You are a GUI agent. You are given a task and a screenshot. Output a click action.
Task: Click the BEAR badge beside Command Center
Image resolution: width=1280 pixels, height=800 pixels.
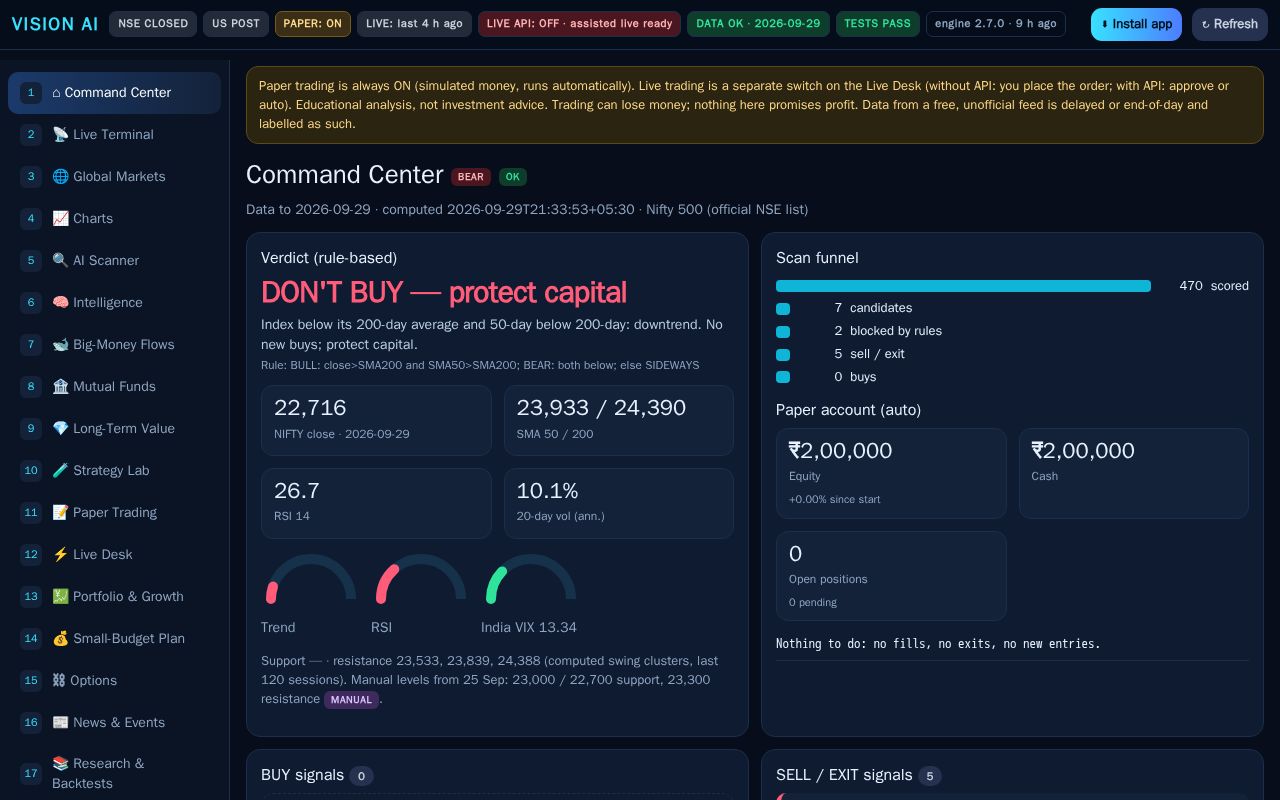471,177
